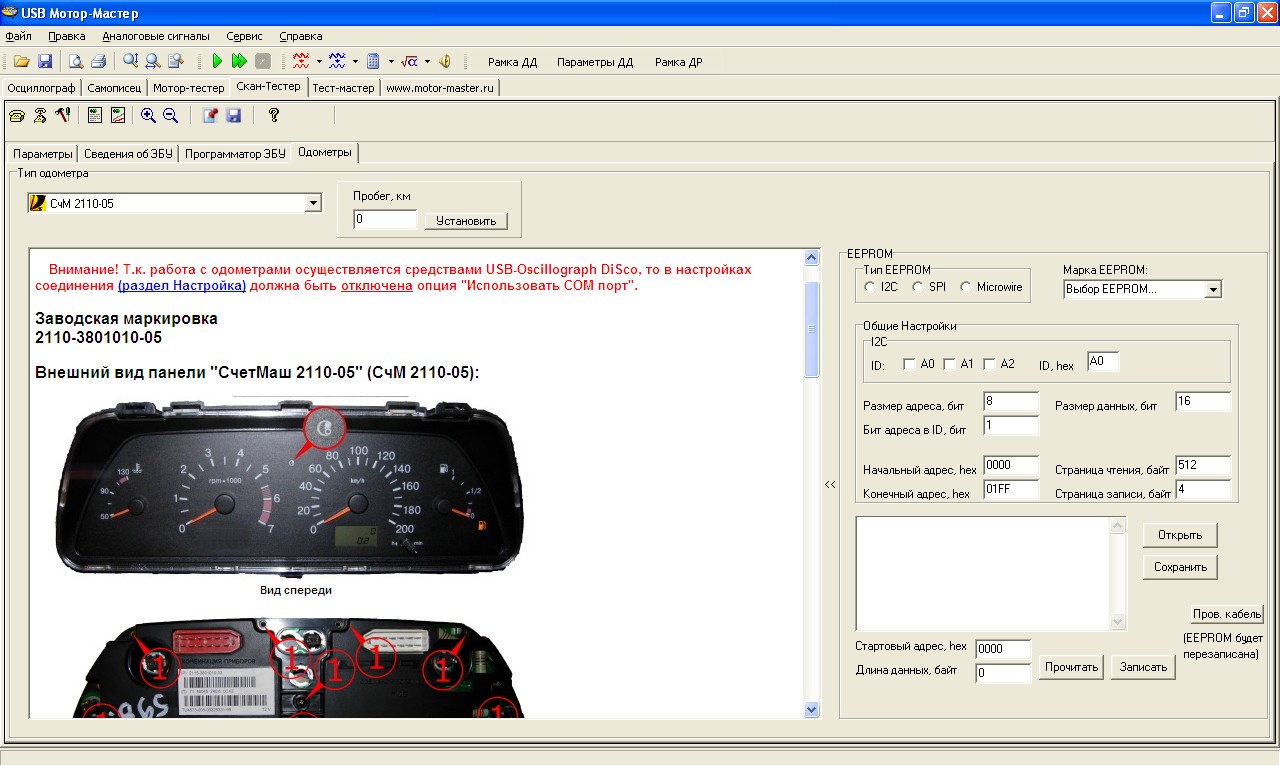Click the Прочитать button
The height and width of the screenshot is (766, 1280).
pos(1070,667)
